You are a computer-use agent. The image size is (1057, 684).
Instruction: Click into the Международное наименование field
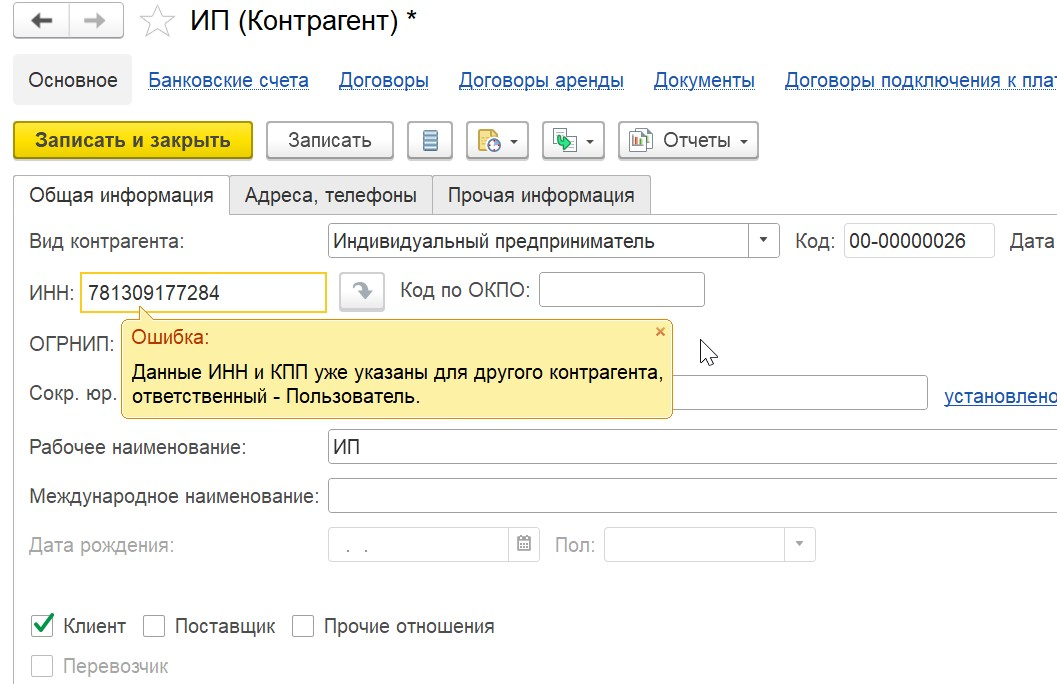coord(692,496)
